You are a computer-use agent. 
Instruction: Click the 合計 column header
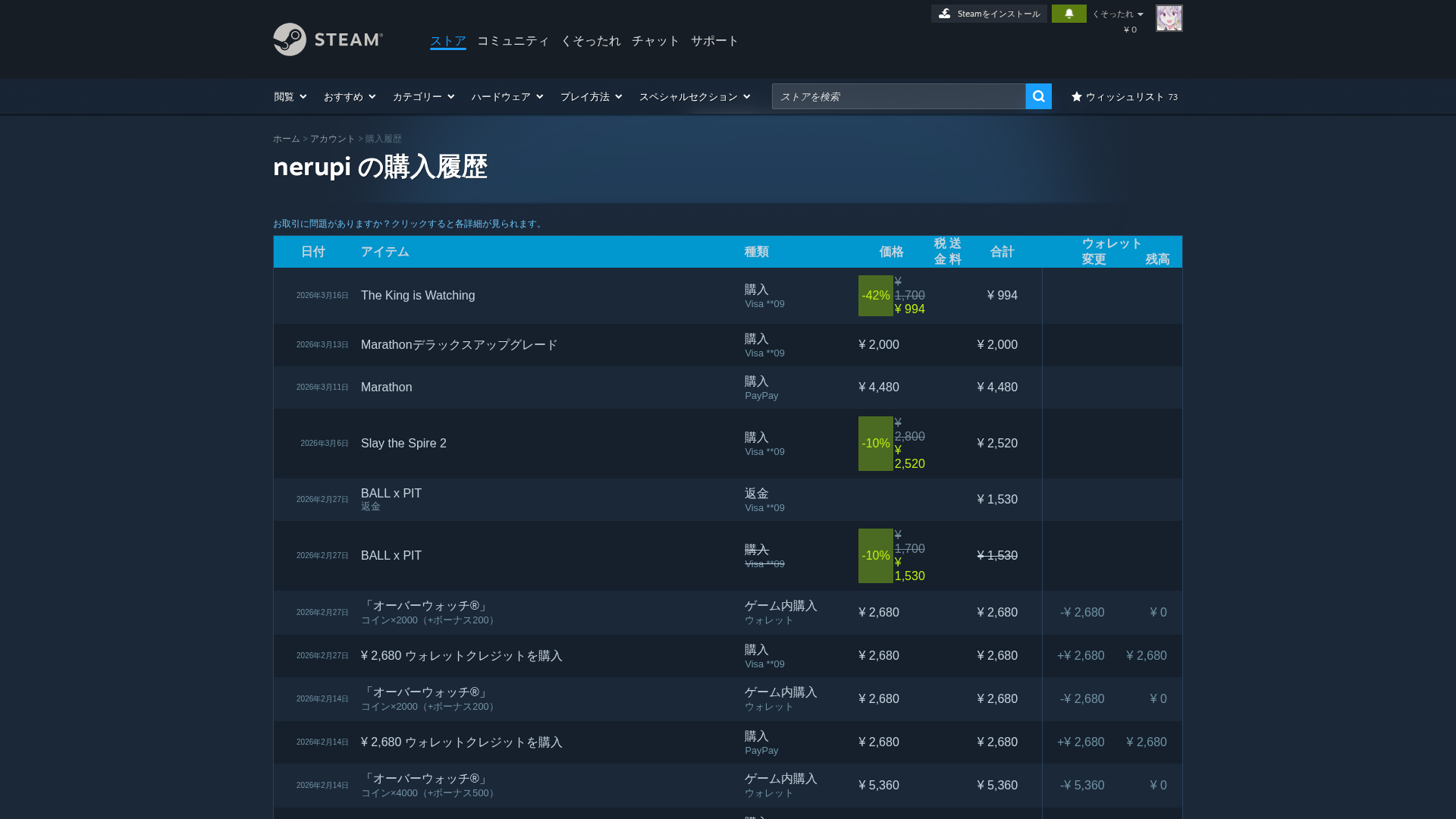[x=1002, y=252]
